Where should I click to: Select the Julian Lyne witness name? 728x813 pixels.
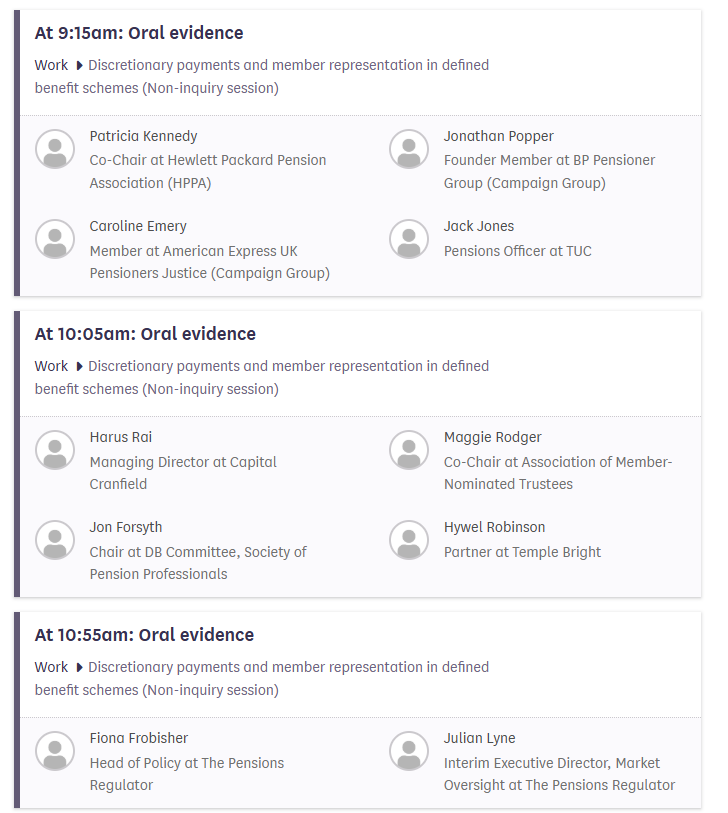(x=480, y=738)
